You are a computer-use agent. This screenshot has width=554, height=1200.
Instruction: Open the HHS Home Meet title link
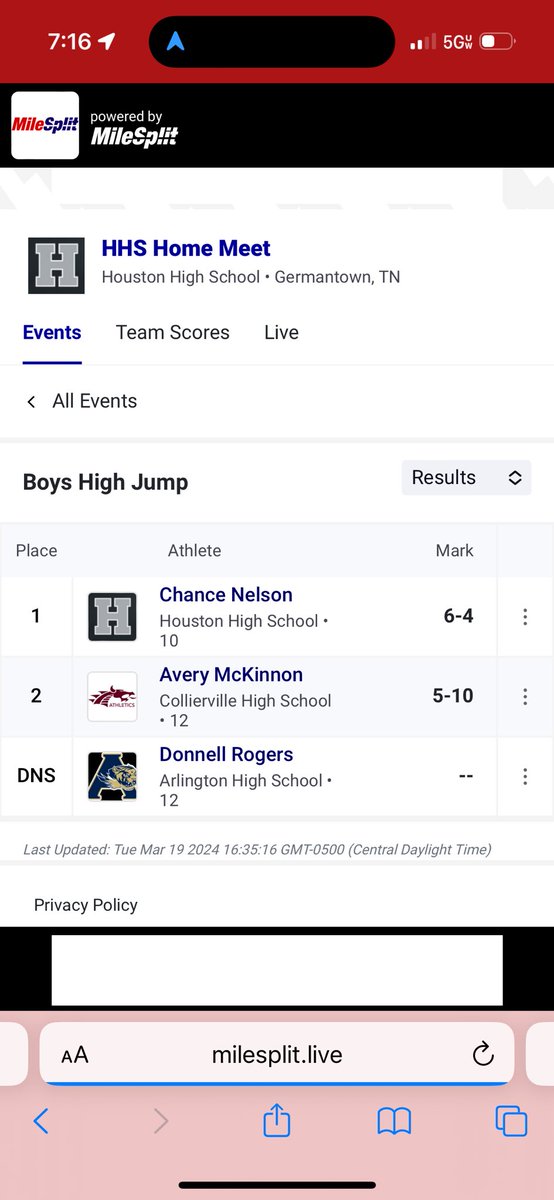tap(186, 248)
